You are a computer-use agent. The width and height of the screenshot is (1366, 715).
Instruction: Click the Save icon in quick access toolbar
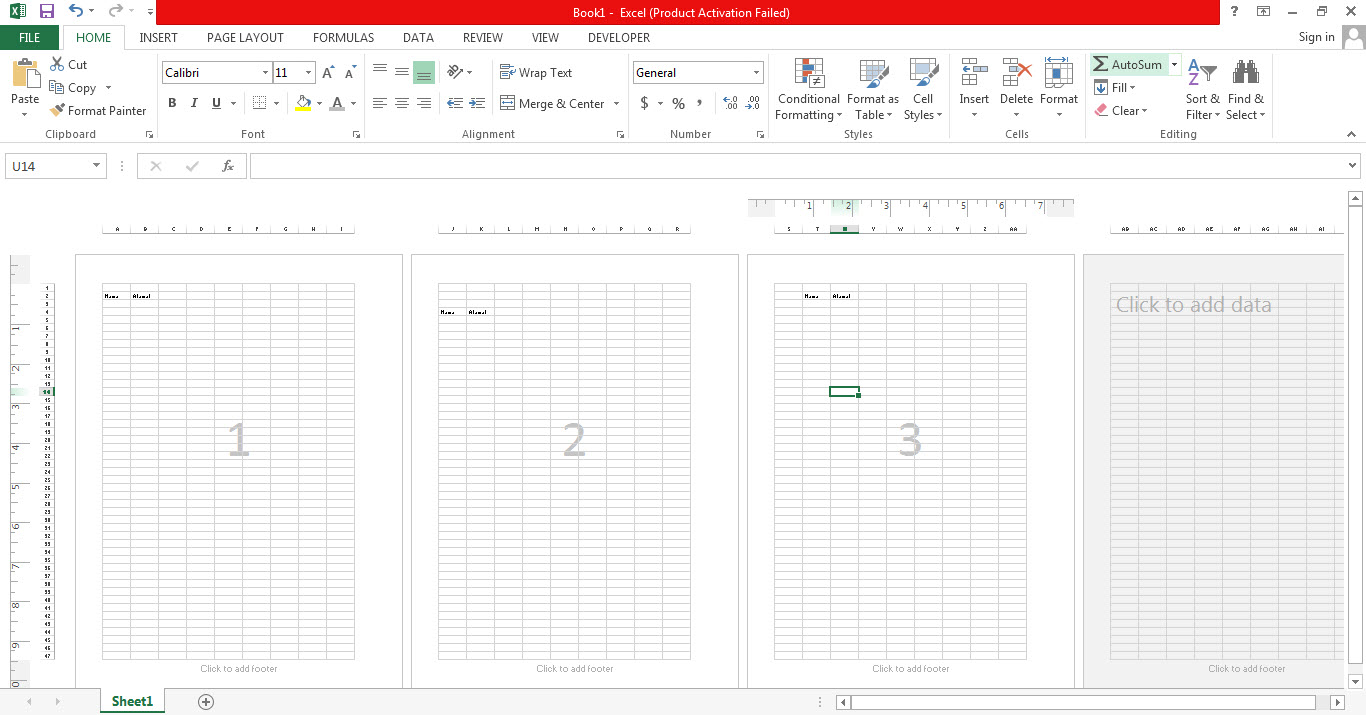coord(46,12)
